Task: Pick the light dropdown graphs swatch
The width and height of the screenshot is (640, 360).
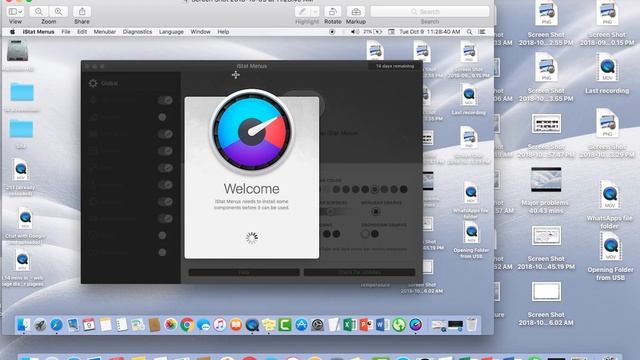Action: coord(365,234)
